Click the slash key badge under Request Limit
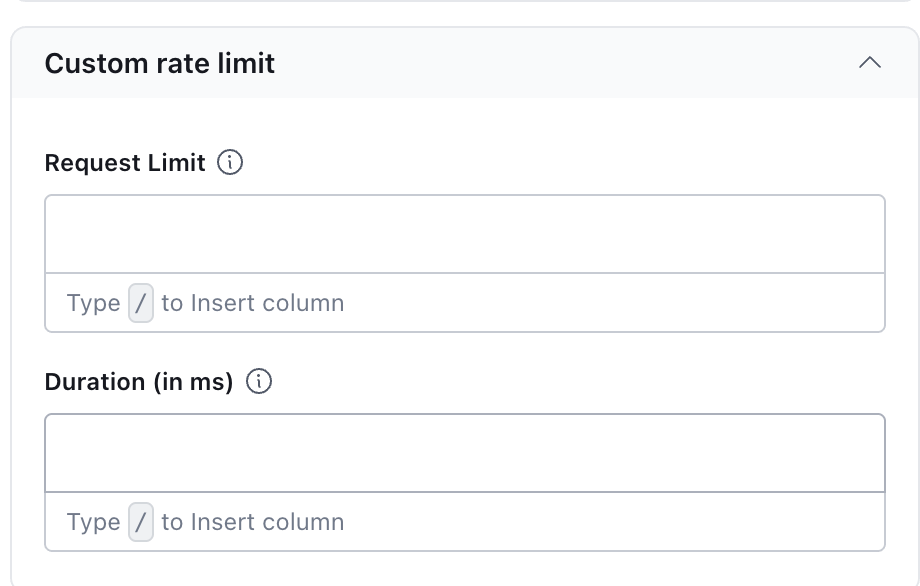 (141, 303)
